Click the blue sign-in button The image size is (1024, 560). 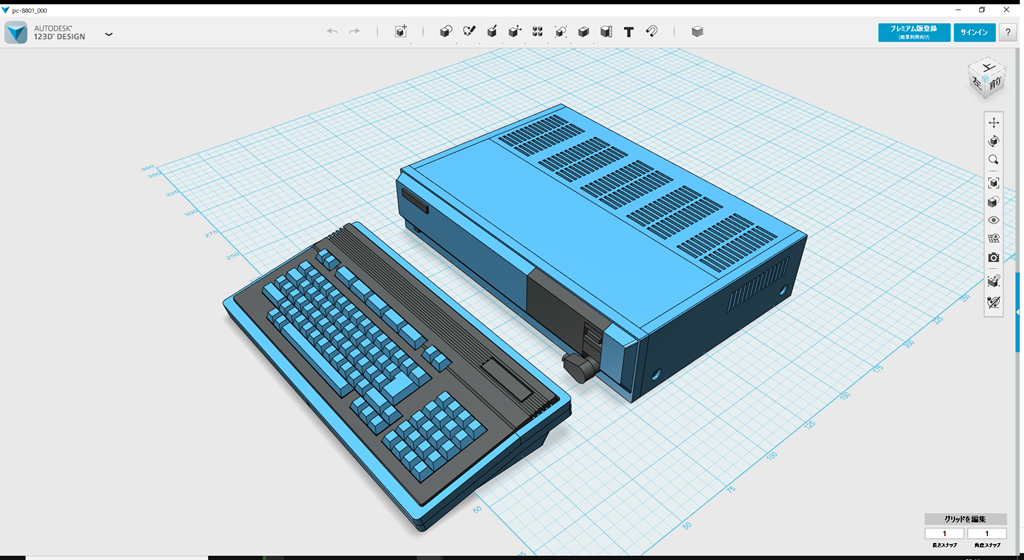pos(974,32)
